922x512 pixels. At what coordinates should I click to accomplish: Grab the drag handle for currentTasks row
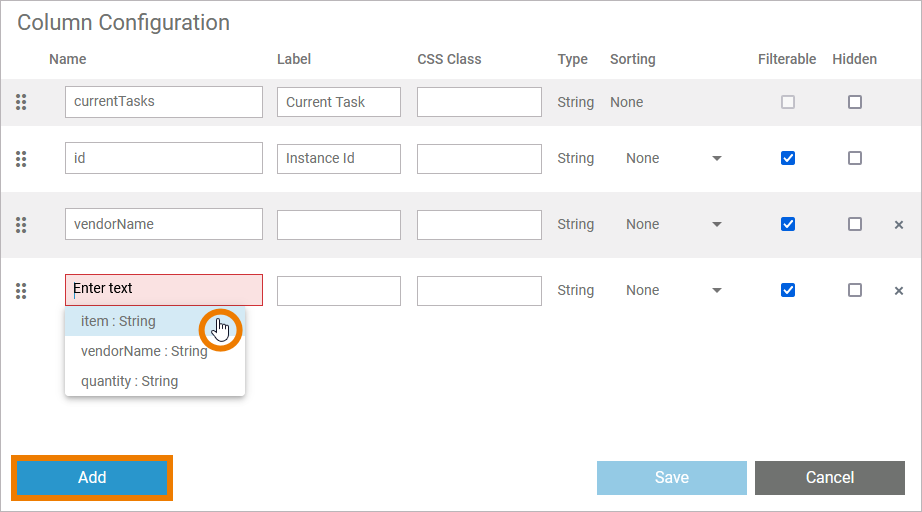point(21,102)
